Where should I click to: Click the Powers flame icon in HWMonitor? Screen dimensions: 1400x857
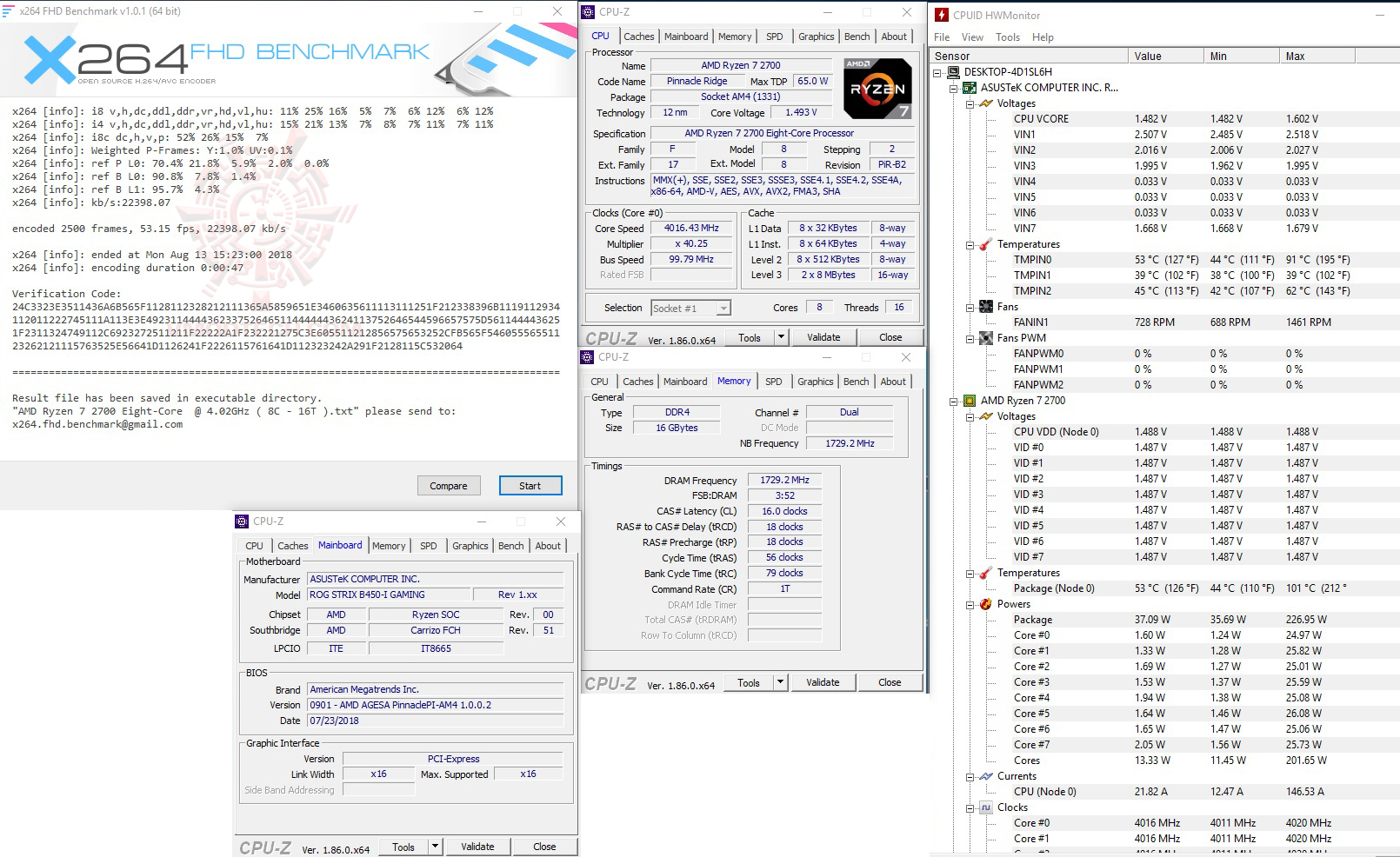click(988, 604)
